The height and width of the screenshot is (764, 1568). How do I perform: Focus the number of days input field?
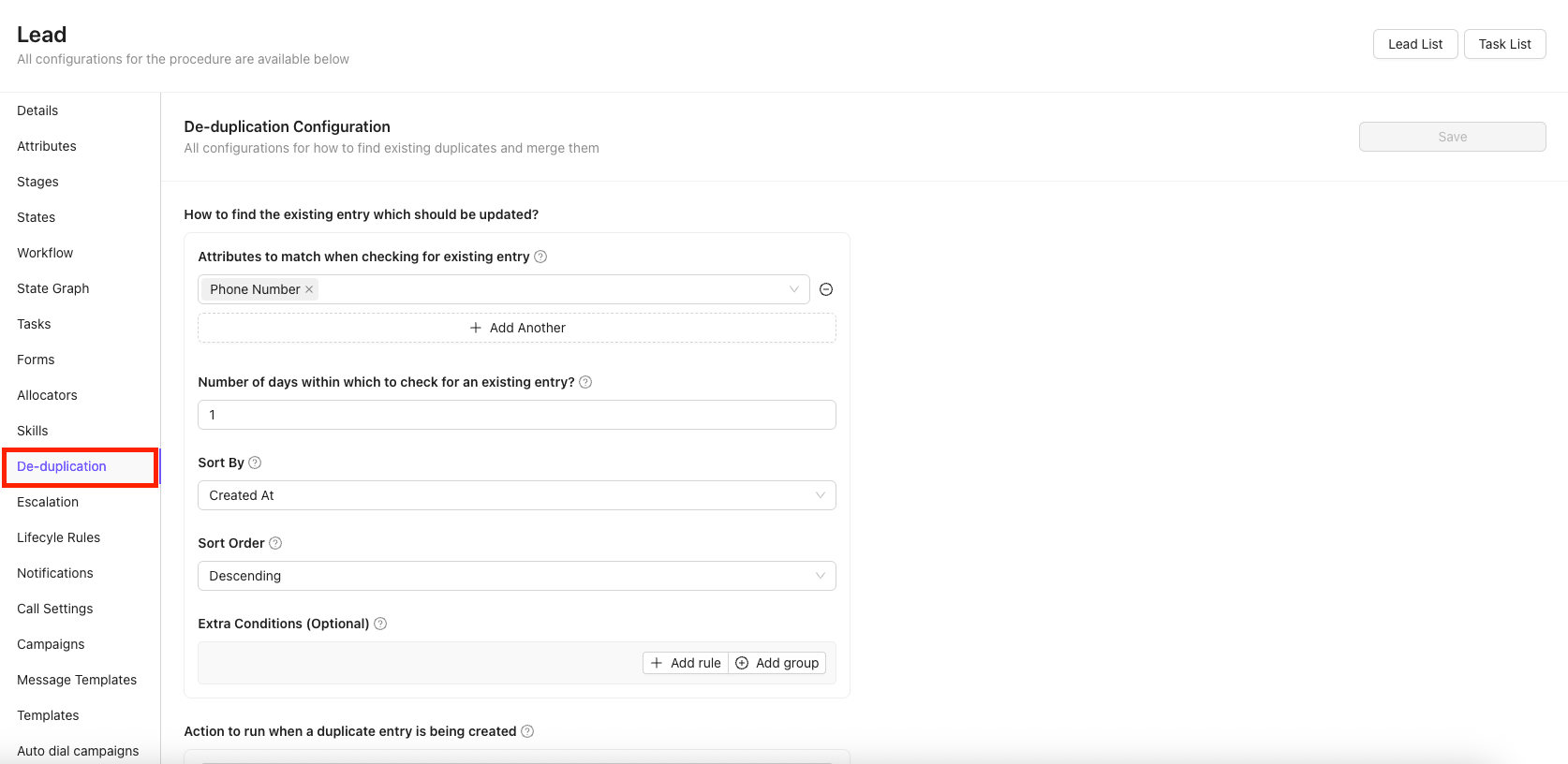point(516,415)
